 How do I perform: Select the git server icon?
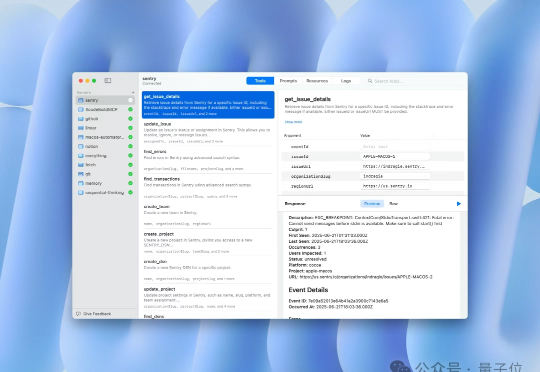pyautogui.click(x=81, y=174)
